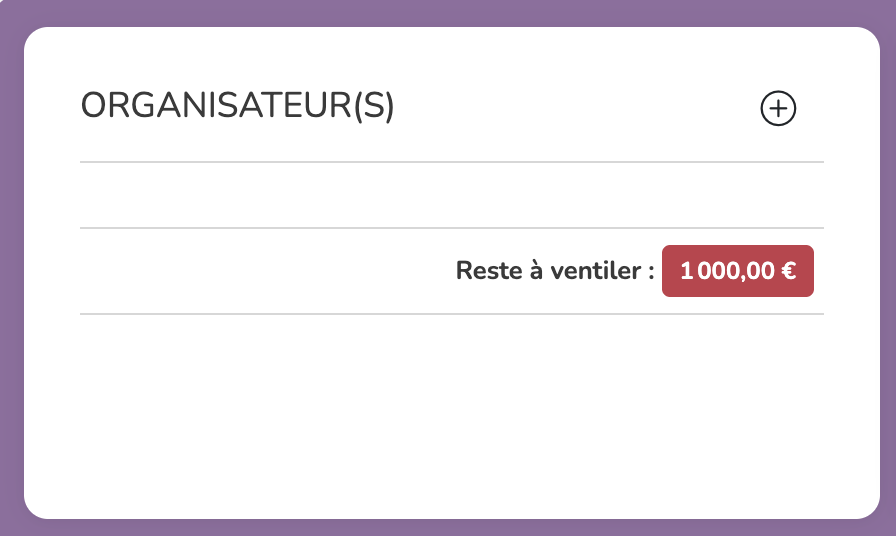
Task: Click the white card's bottom-right rounded corner
Action: point(869,509)
